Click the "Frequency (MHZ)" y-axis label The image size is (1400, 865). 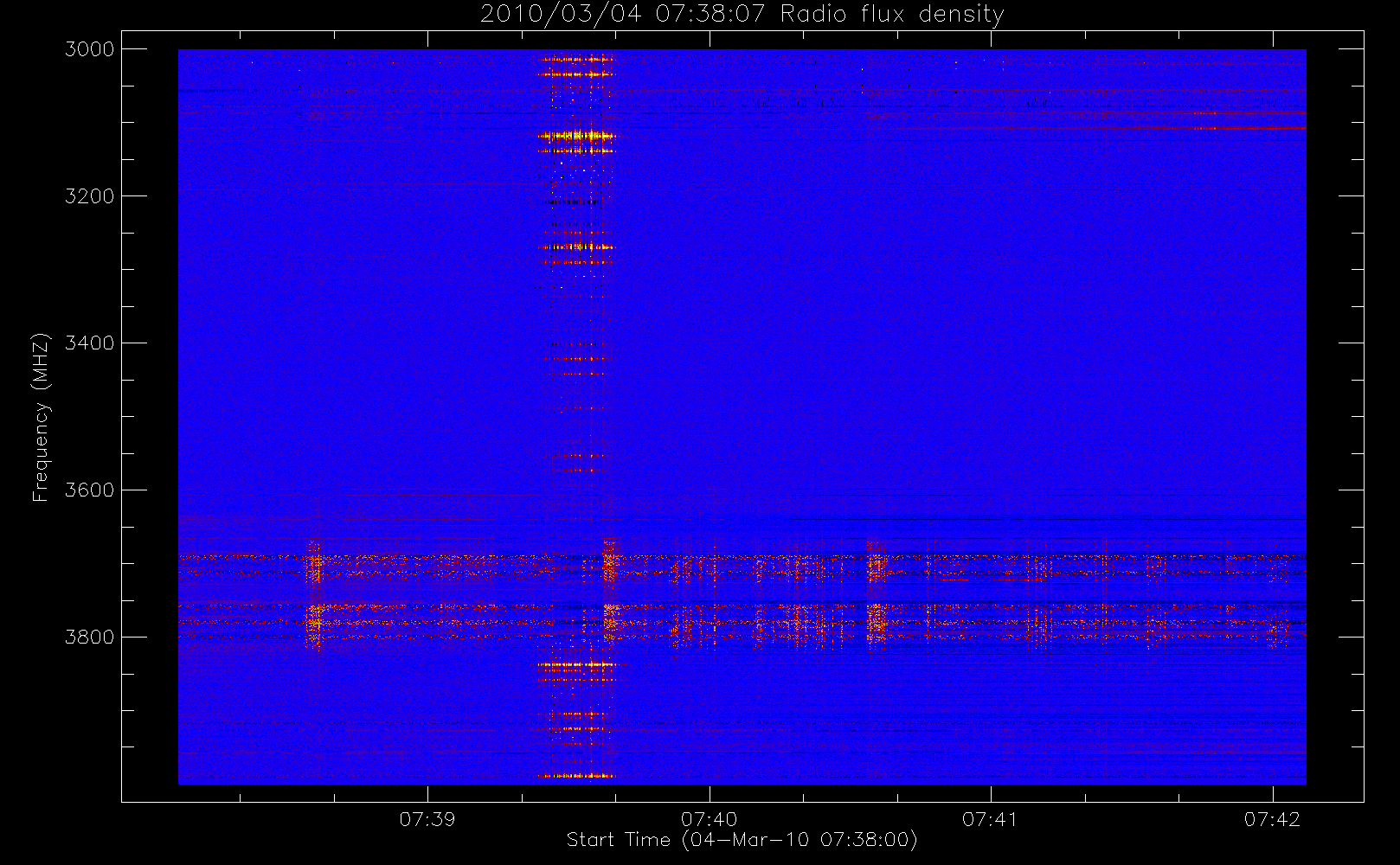[40, 418]
